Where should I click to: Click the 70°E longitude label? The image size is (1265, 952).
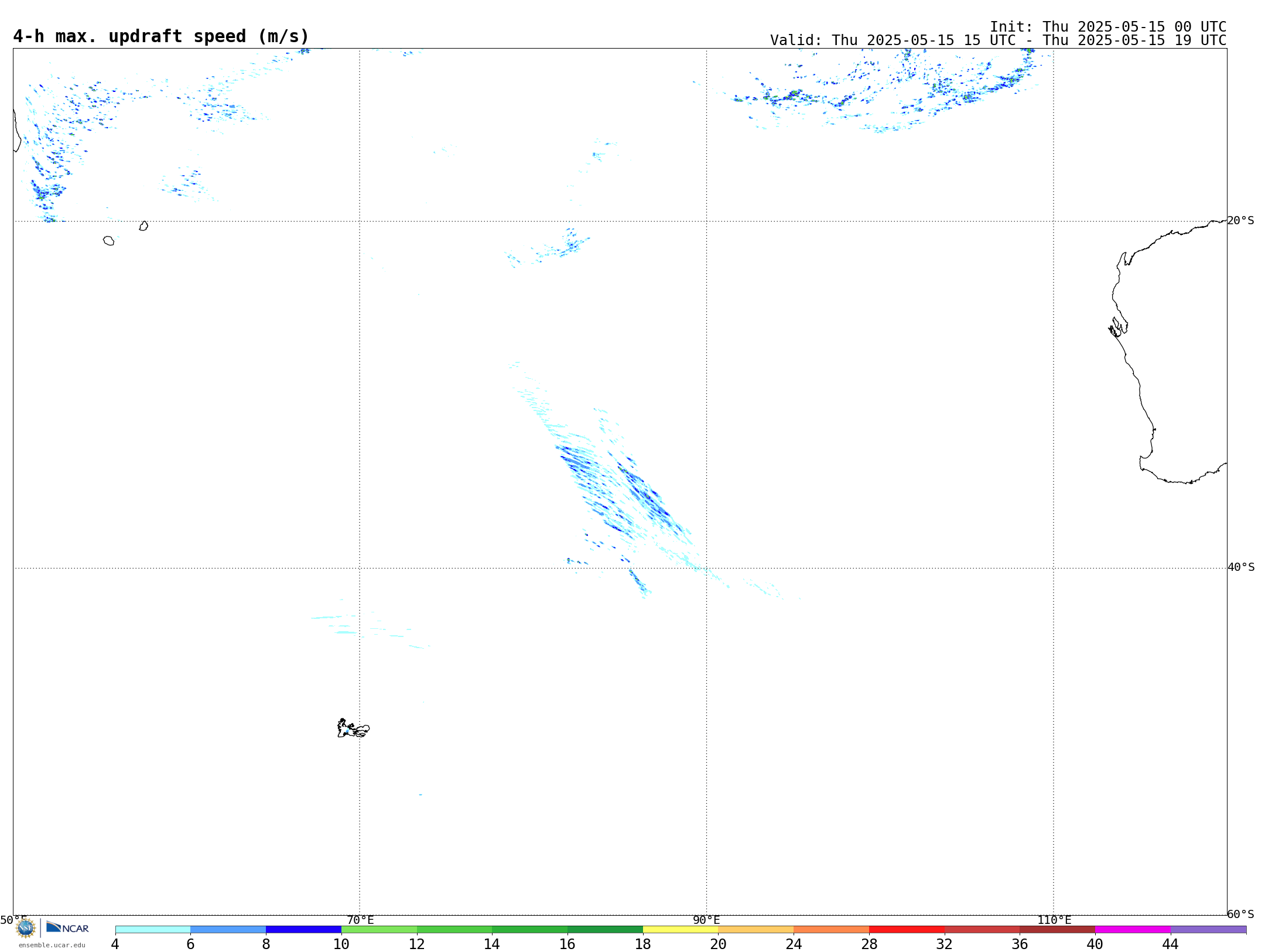pyautogui.click(x=360, y=920)
